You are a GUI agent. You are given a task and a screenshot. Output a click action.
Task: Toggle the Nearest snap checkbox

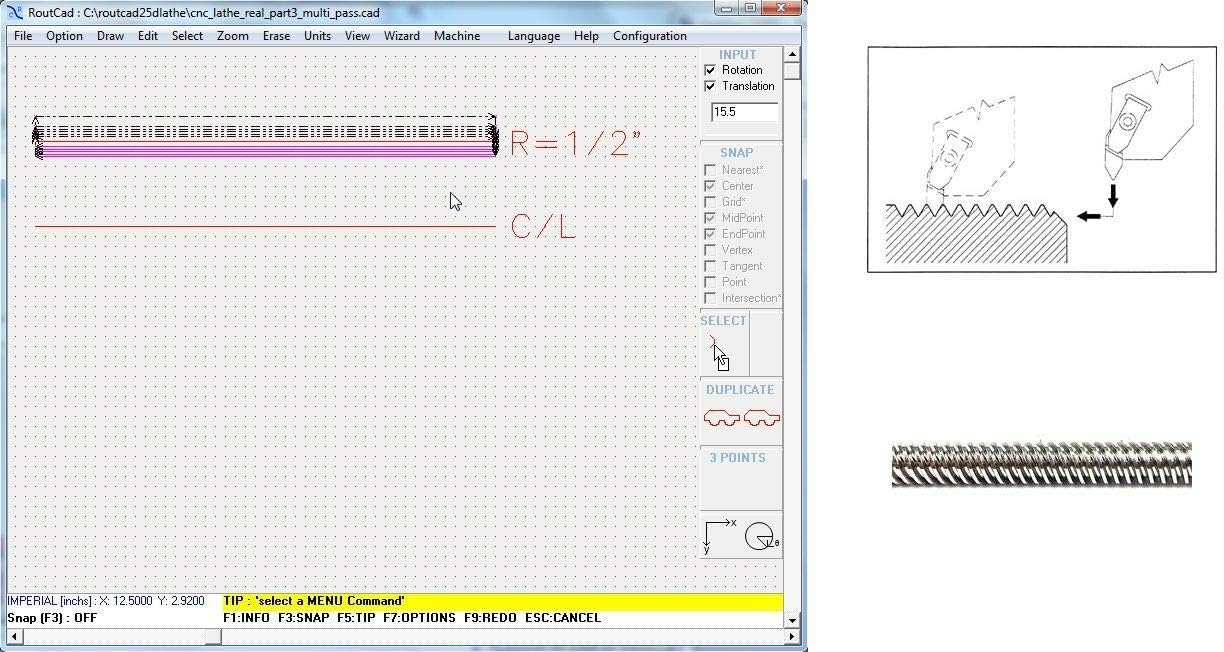pos(710,170)
